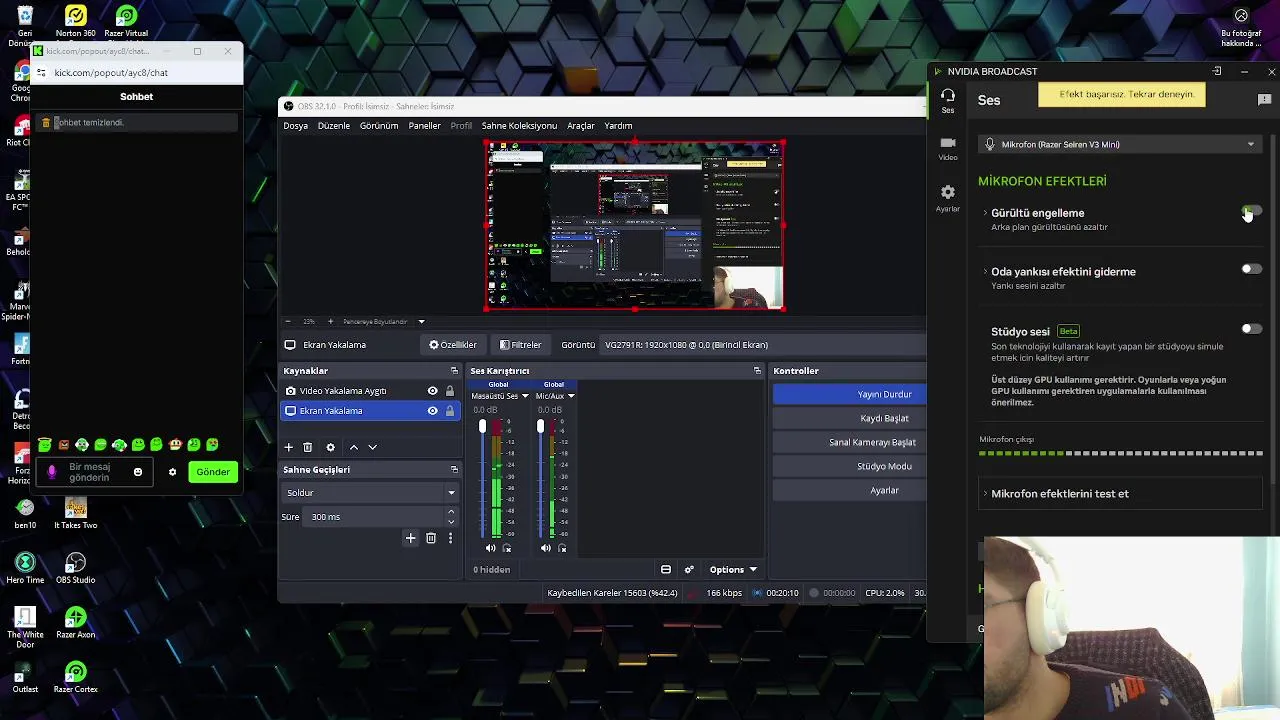Open scene transition three-dot menu
This screenshot has height=720, width=1280.
tap(450, 538)
